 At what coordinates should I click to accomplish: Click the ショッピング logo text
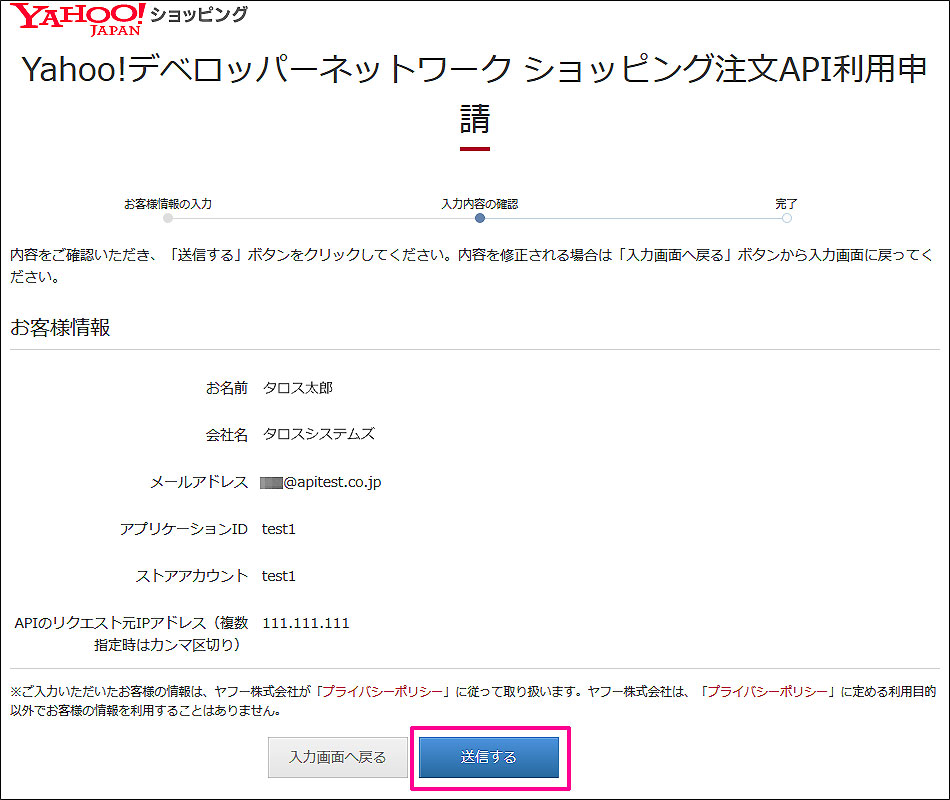click(x=199, y=15)
